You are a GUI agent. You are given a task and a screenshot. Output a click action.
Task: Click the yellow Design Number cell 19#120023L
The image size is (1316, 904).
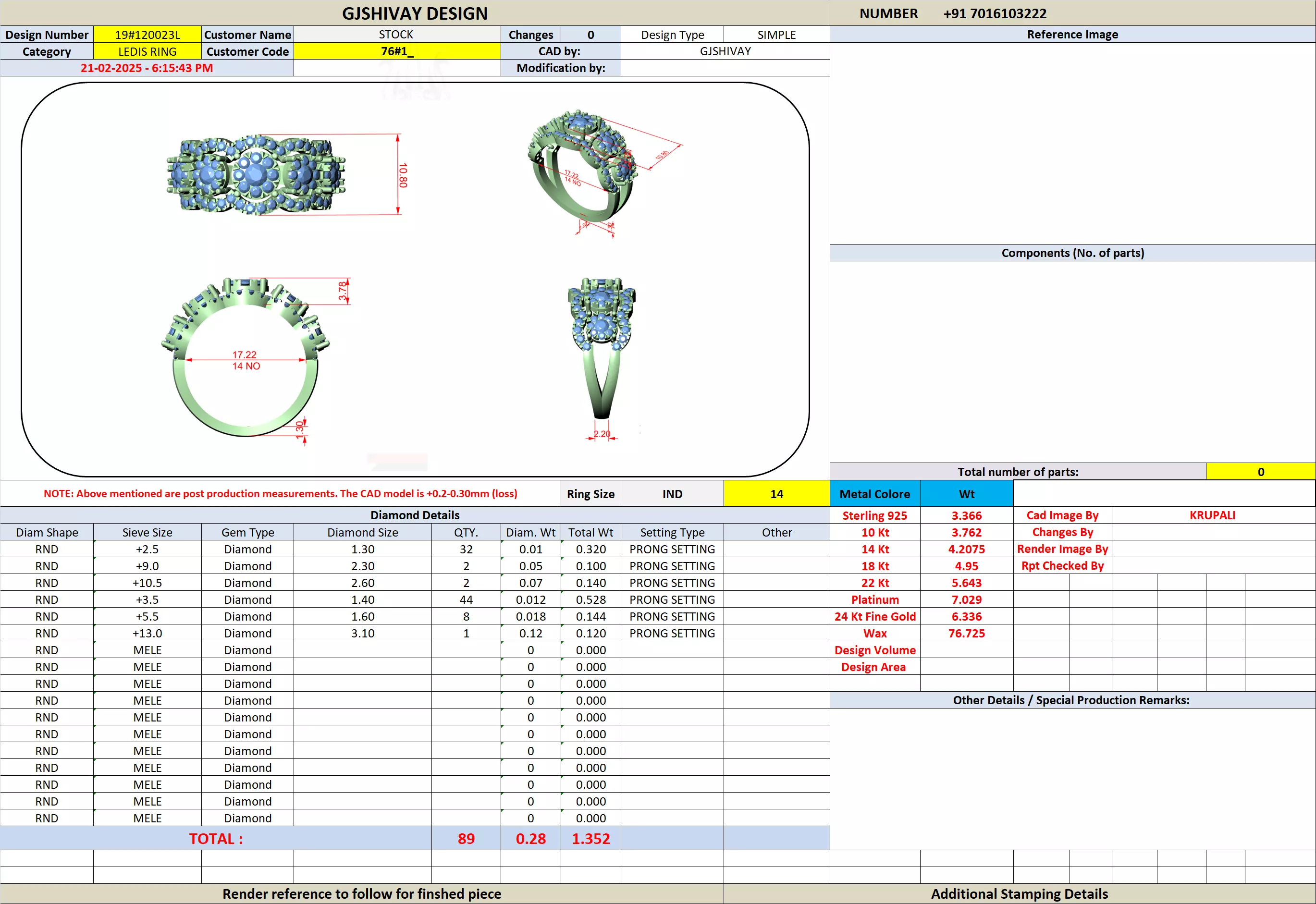click(148, 35)
